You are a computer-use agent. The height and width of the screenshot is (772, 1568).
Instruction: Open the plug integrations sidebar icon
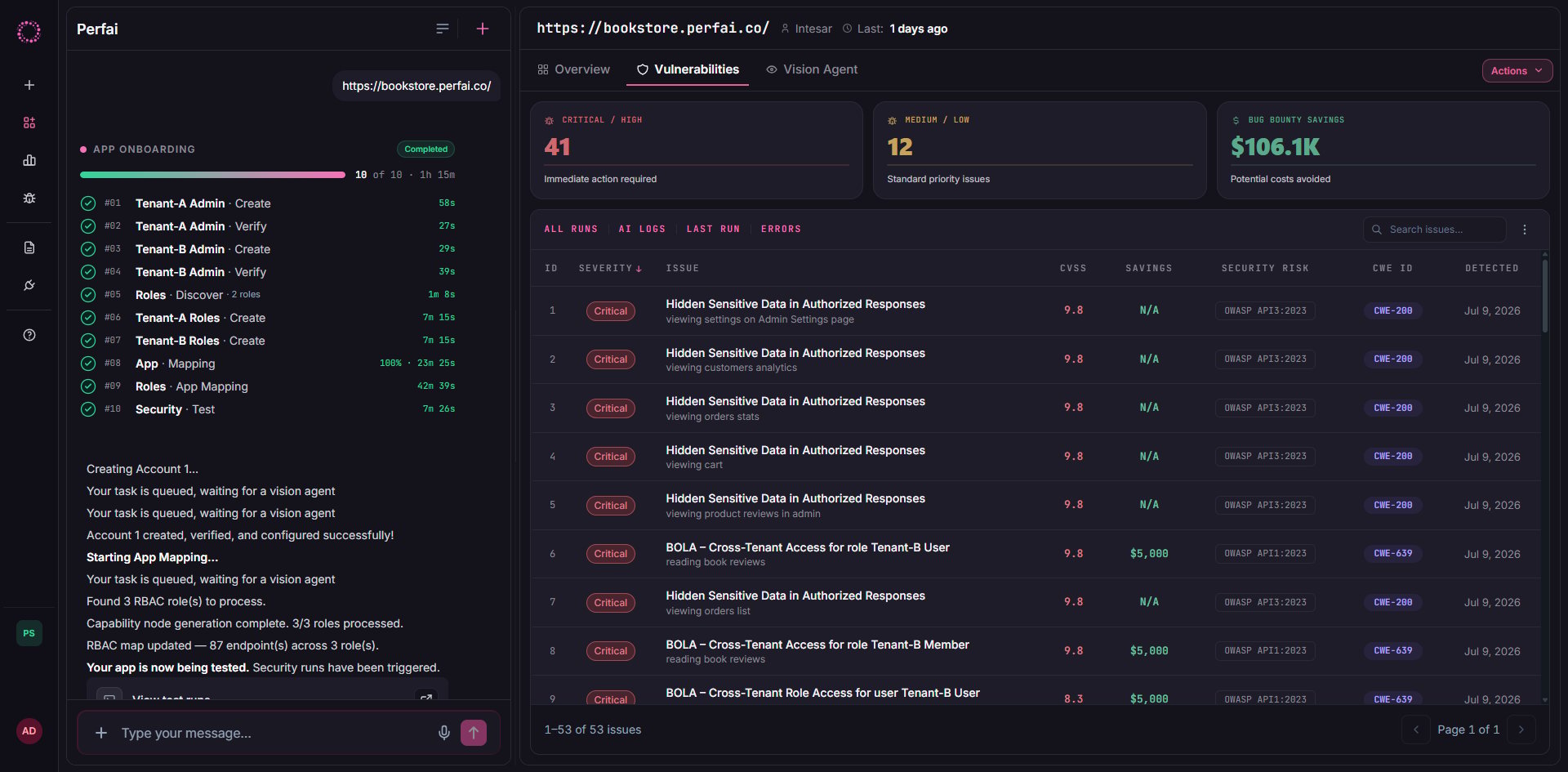coord(29,285)
